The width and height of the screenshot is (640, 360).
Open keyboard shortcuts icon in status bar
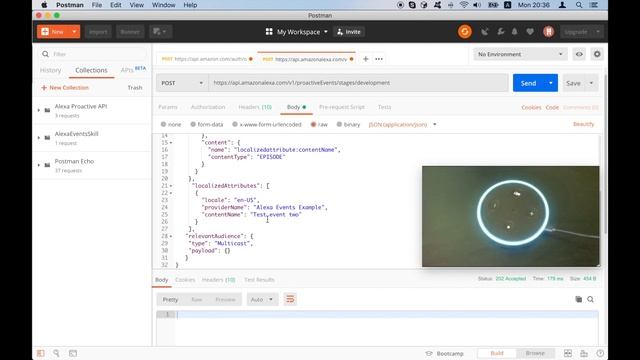[584, 353]
